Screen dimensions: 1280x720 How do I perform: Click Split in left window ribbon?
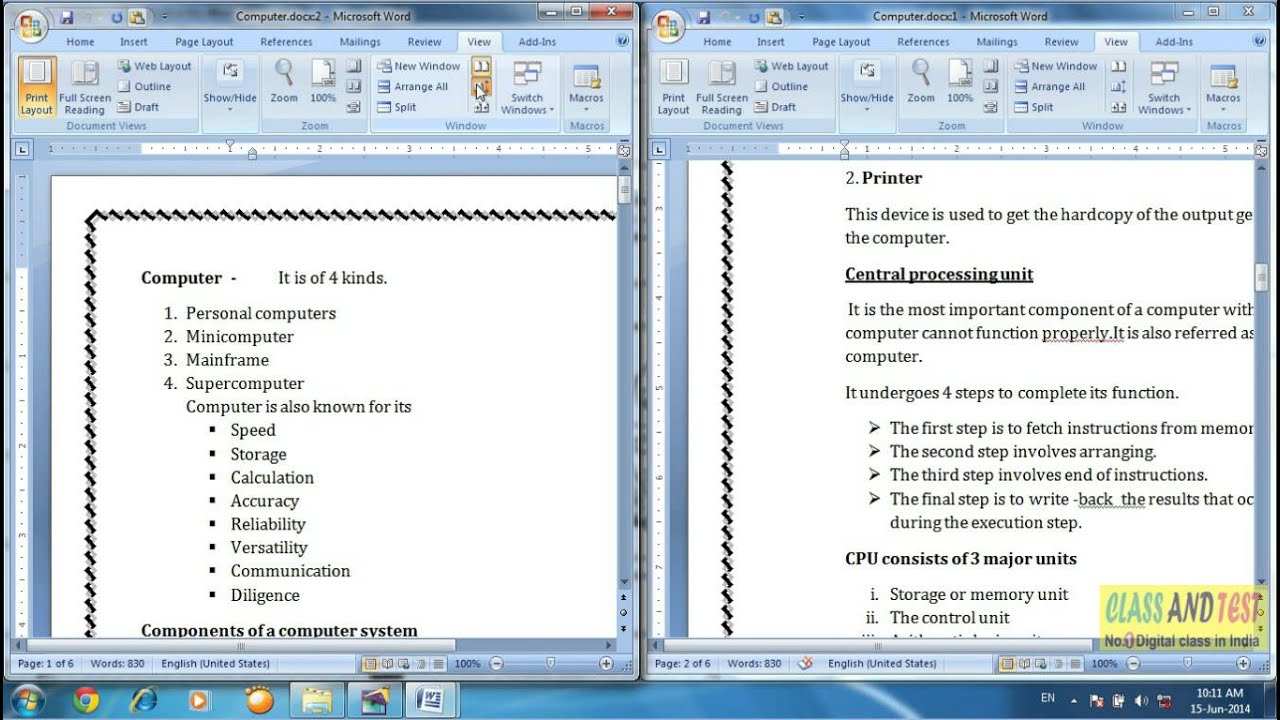(396, 107)
